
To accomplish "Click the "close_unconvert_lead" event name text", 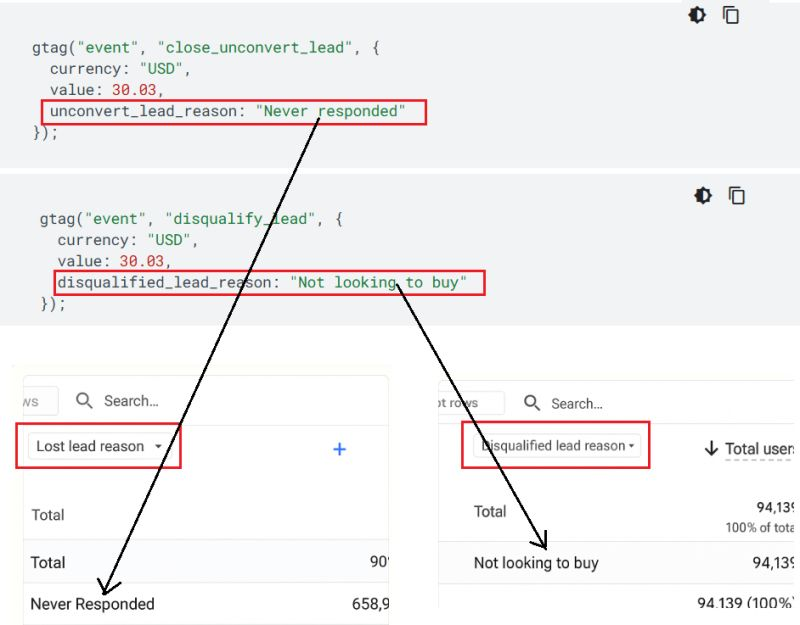I will click(255, 47).
